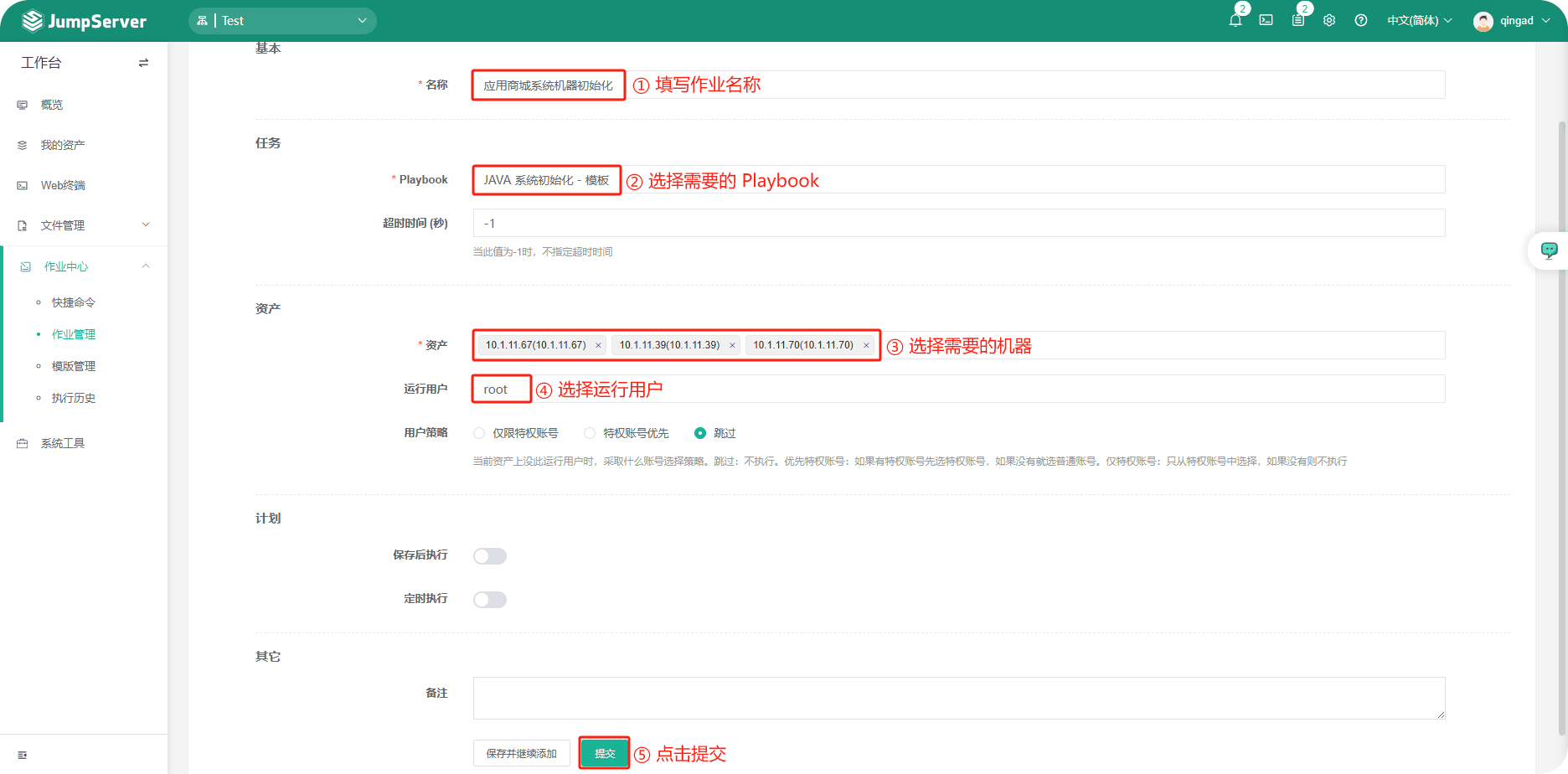Click the 名称 input field
The height and width of the screenshot is (774, 1568).
click(x=959, y=85)
